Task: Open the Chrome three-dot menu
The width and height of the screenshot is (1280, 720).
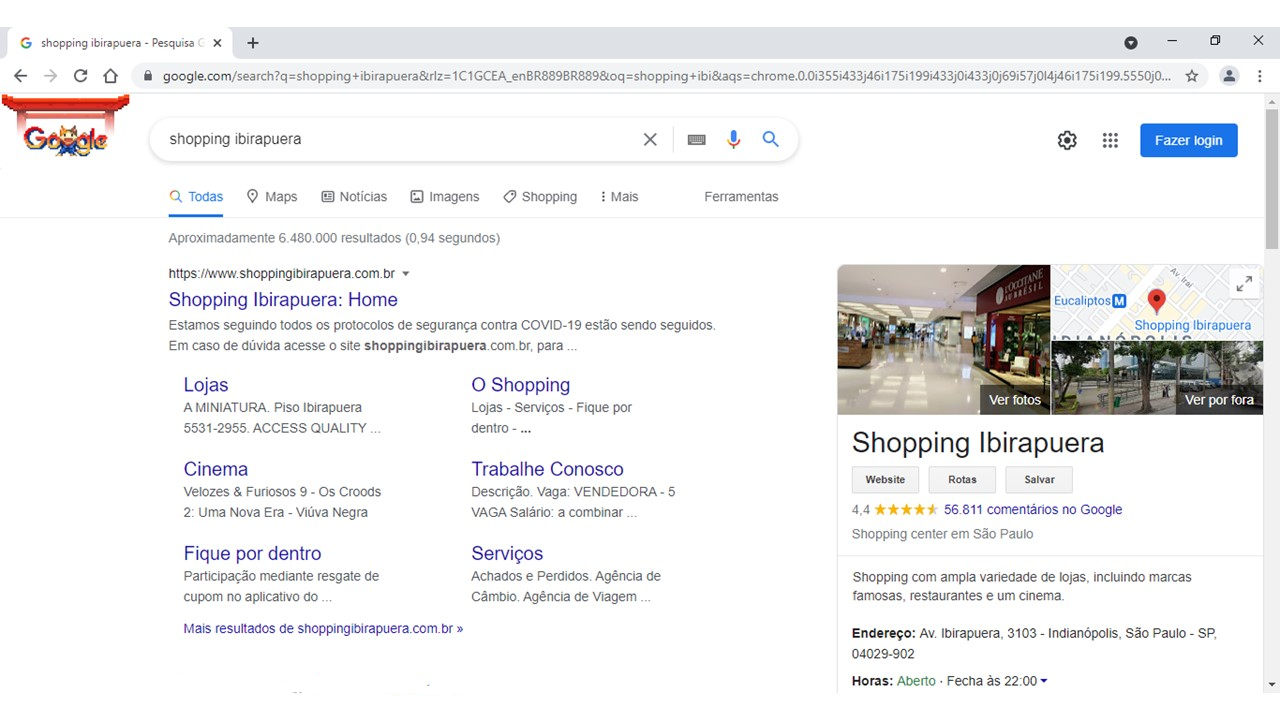Action: 1260,76
